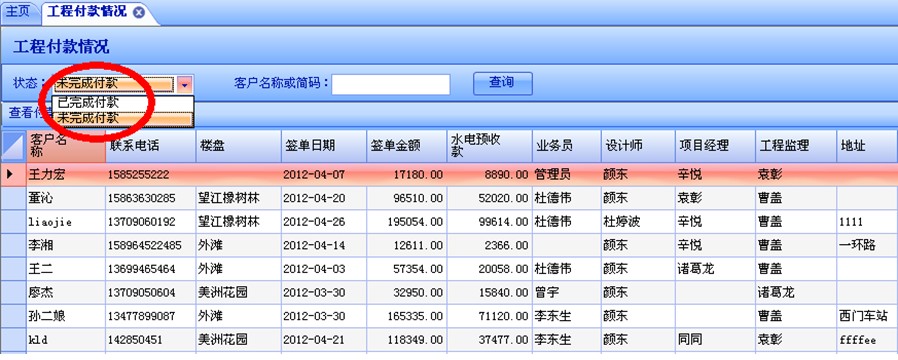
Task: Choose 已完成付款 from the status list
Action: coord(123,103)
